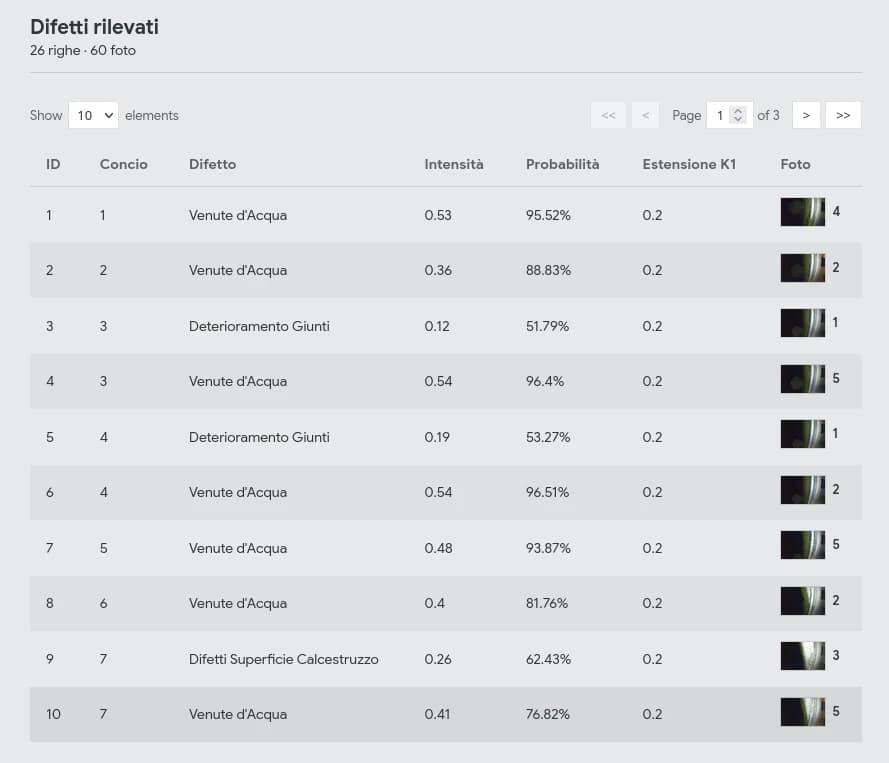Open photo thumbnail for defect ID 1

(803, 212)
